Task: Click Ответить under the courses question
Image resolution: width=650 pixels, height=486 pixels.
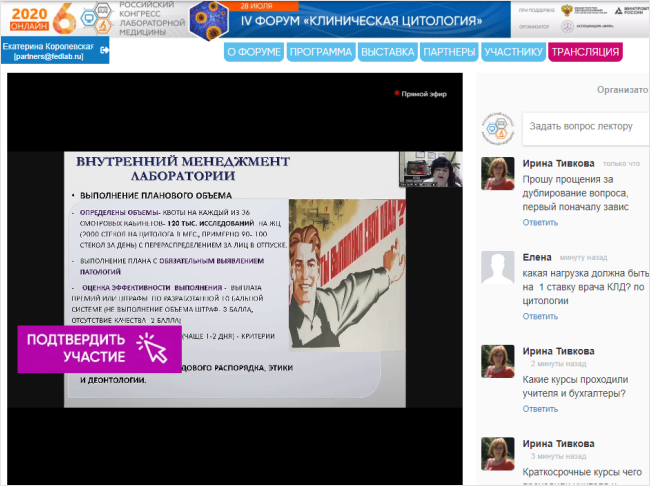Action: click(x=540, y=409)
